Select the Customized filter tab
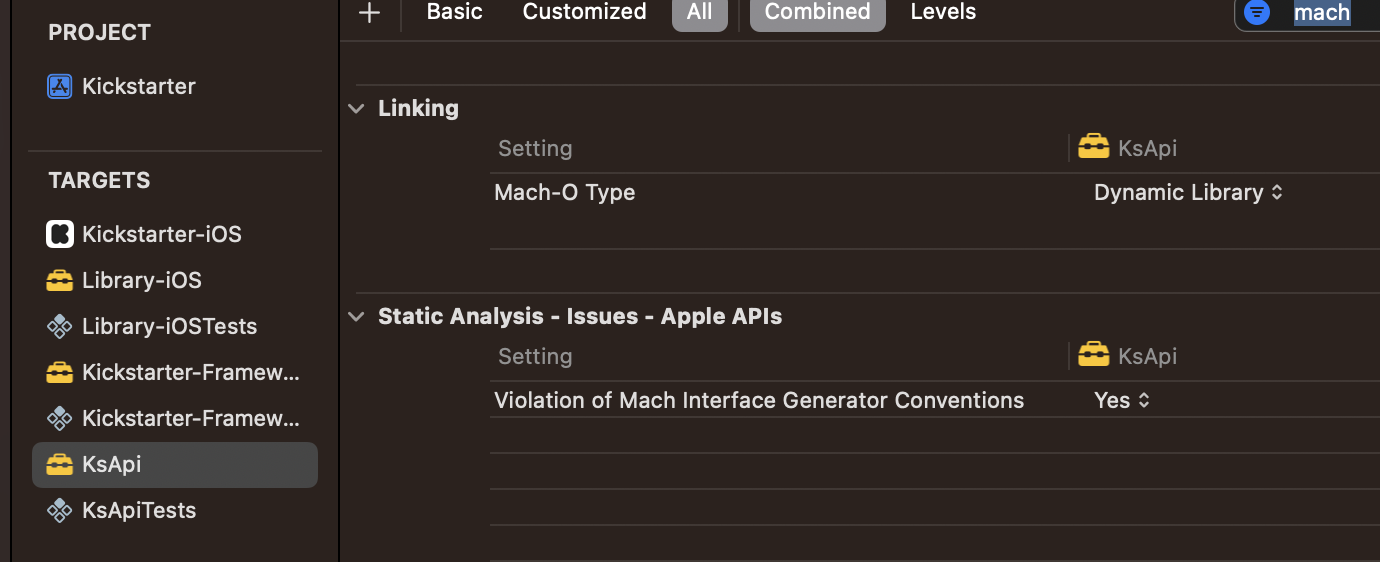 584,12
